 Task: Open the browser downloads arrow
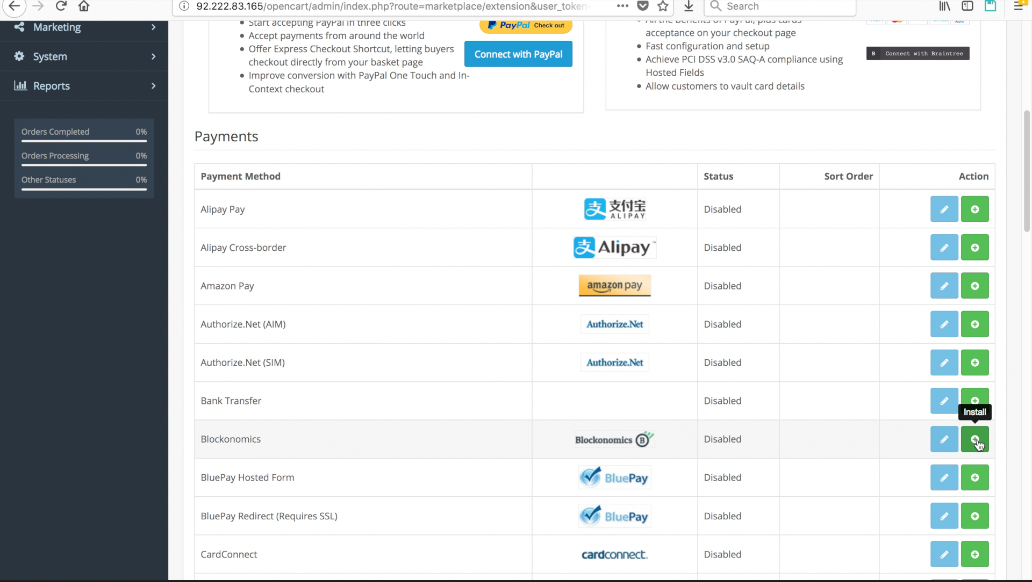pos(688,6)
